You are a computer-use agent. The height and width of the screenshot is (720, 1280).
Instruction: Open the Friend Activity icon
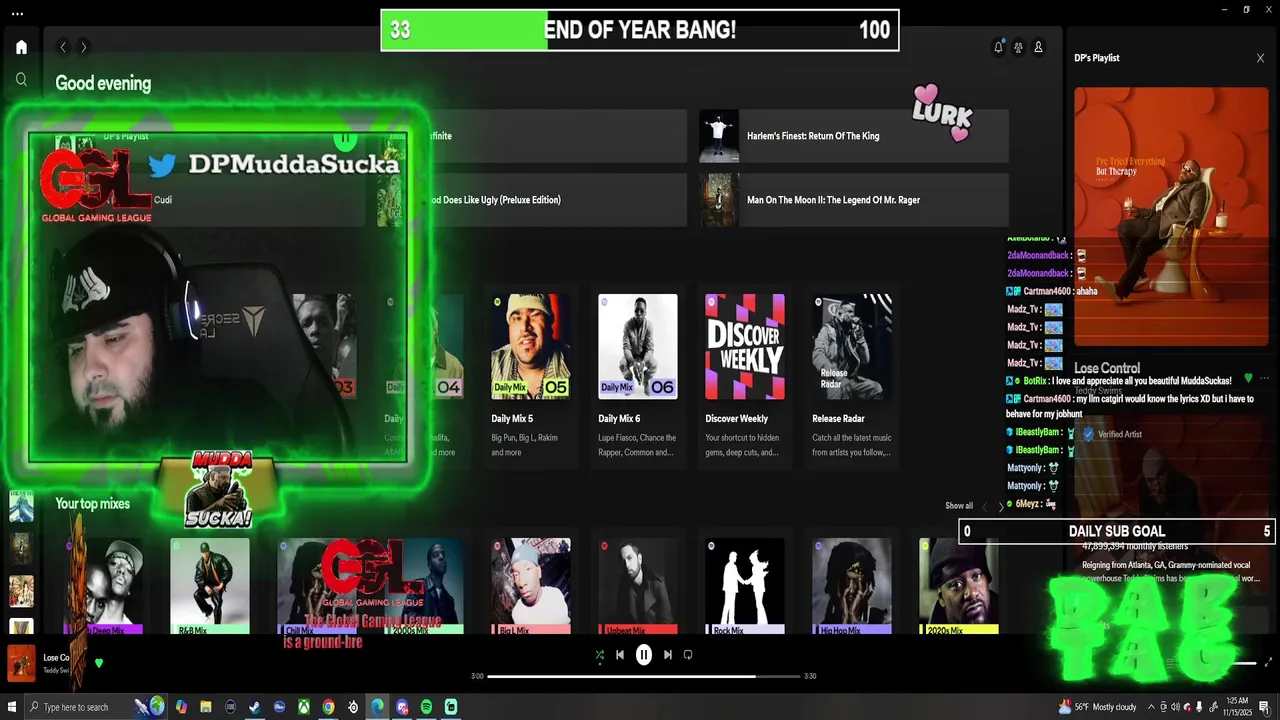pyautogui.click(x=1018, y=47)
